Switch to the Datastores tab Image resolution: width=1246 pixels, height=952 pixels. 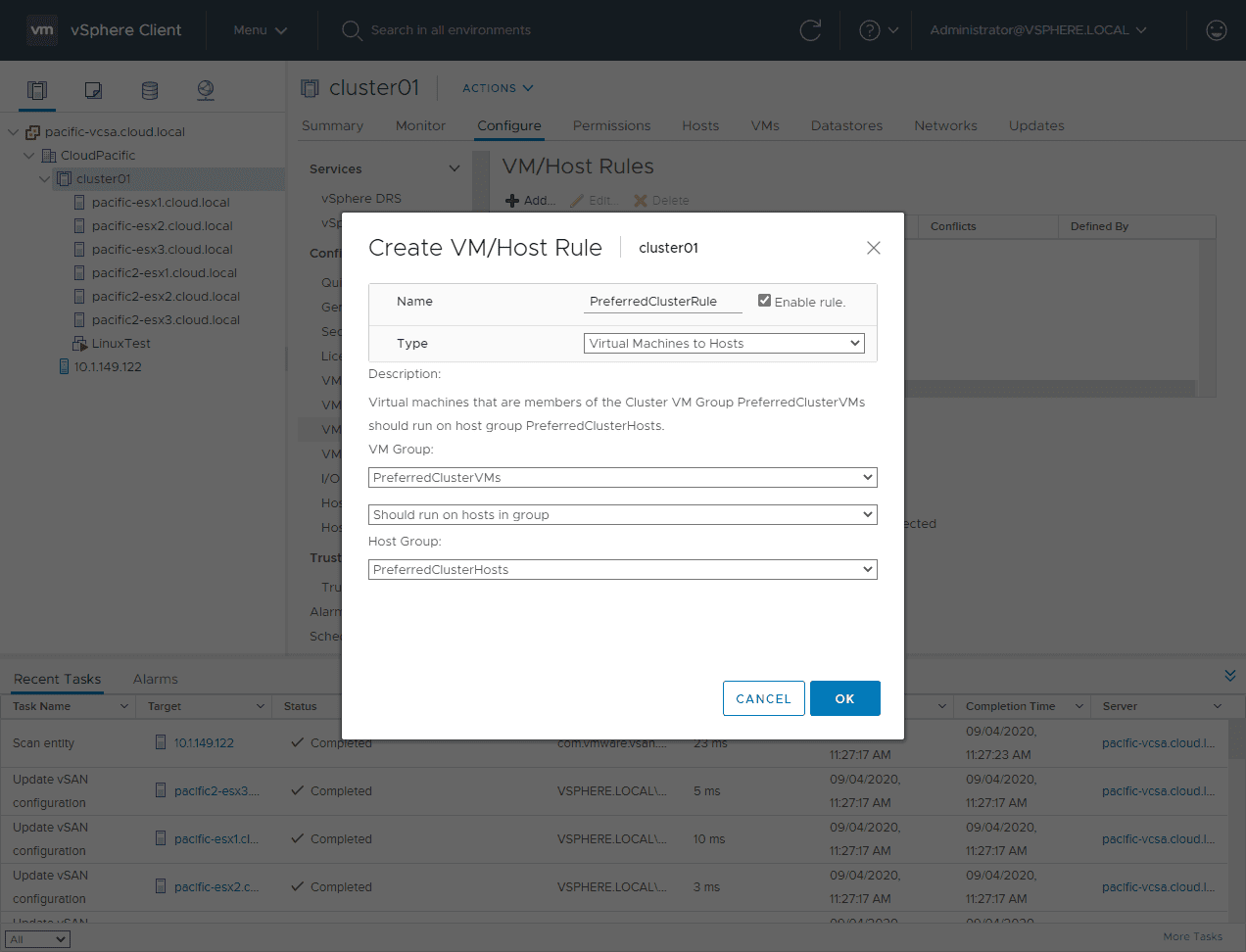coord(846,125)
